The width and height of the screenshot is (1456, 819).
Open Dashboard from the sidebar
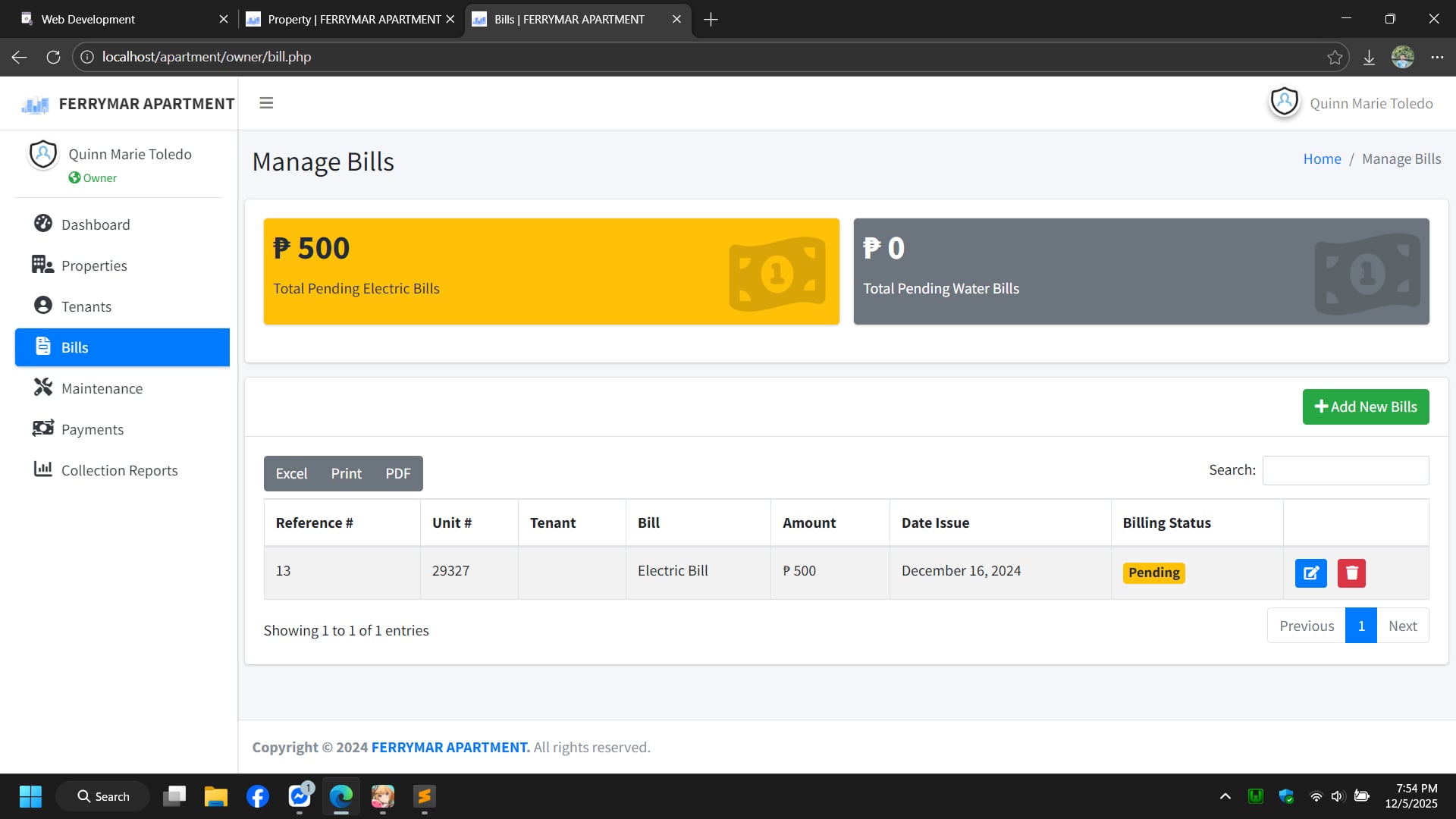tap(96, 224)
